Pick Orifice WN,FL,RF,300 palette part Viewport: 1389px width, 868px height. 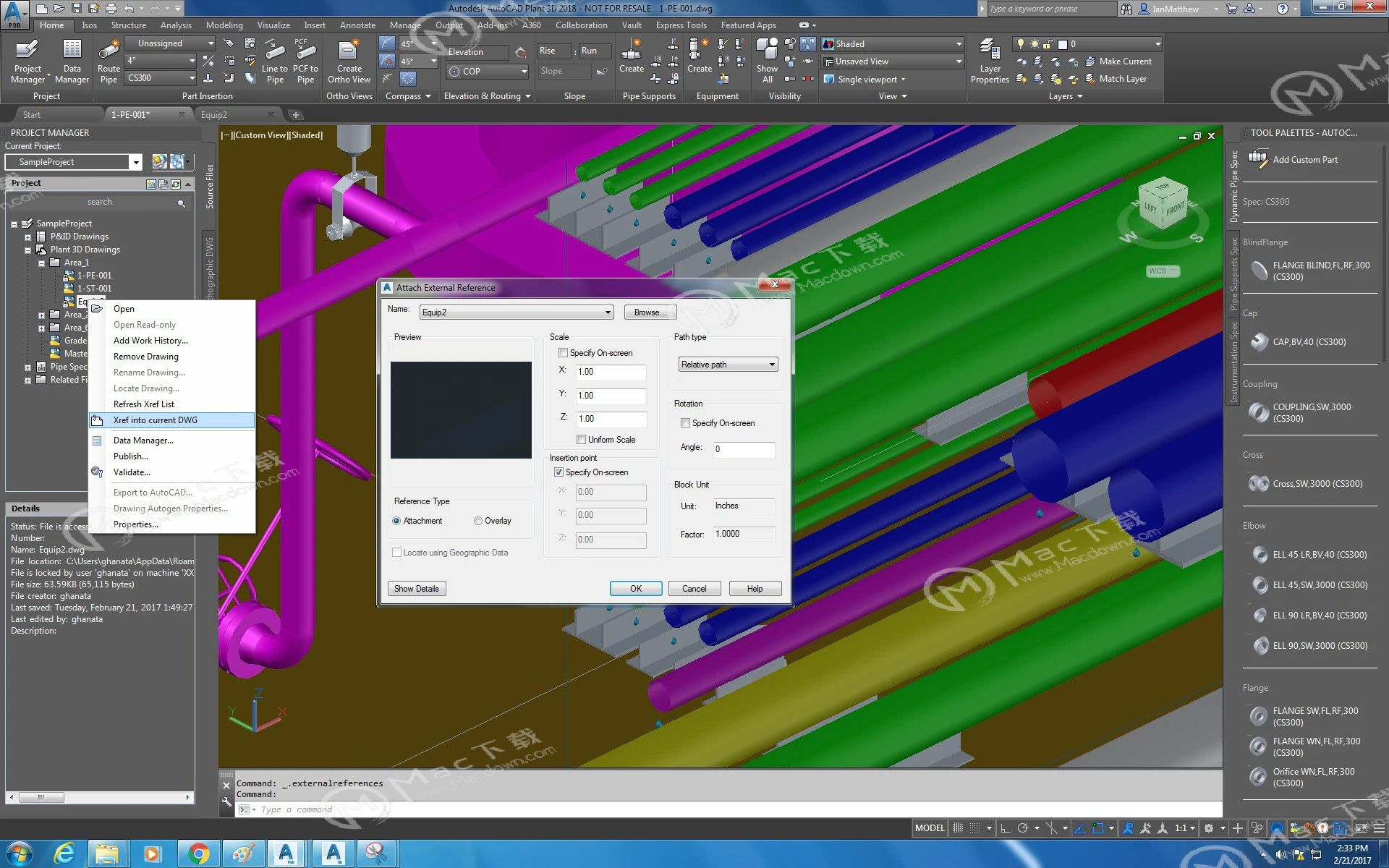[1302, 777]
